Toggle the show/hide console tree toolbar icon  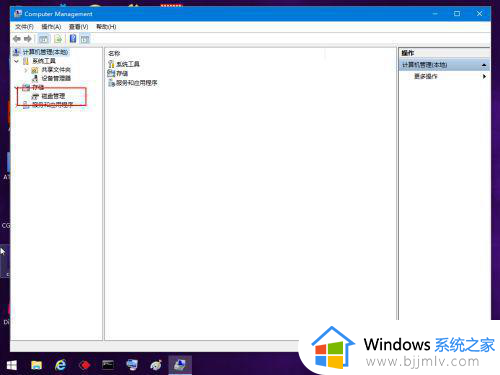44,39
